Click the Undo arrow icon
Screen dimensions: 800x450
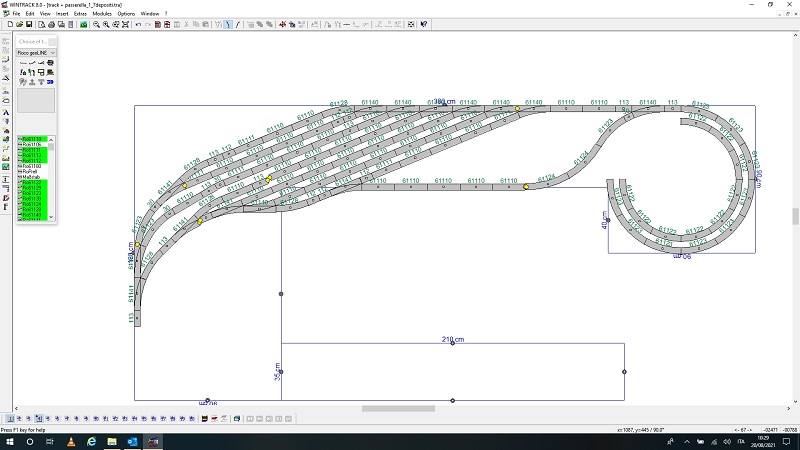[138, 24]
